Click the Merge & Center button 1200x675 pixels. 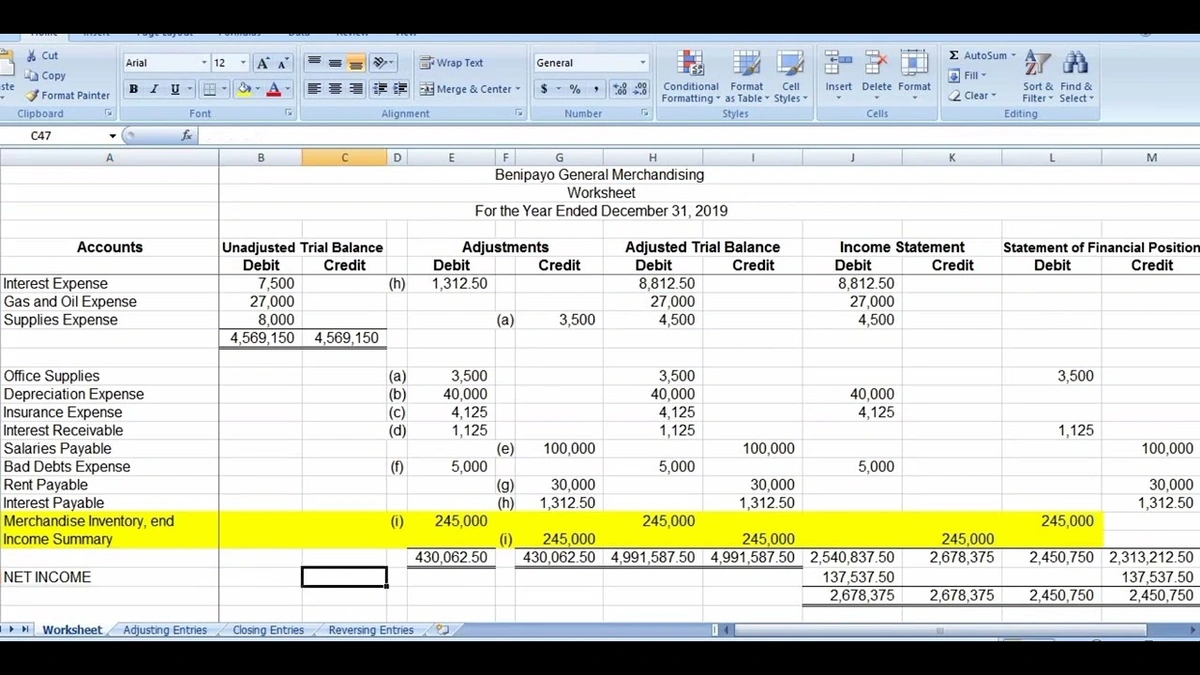point(468,89)
